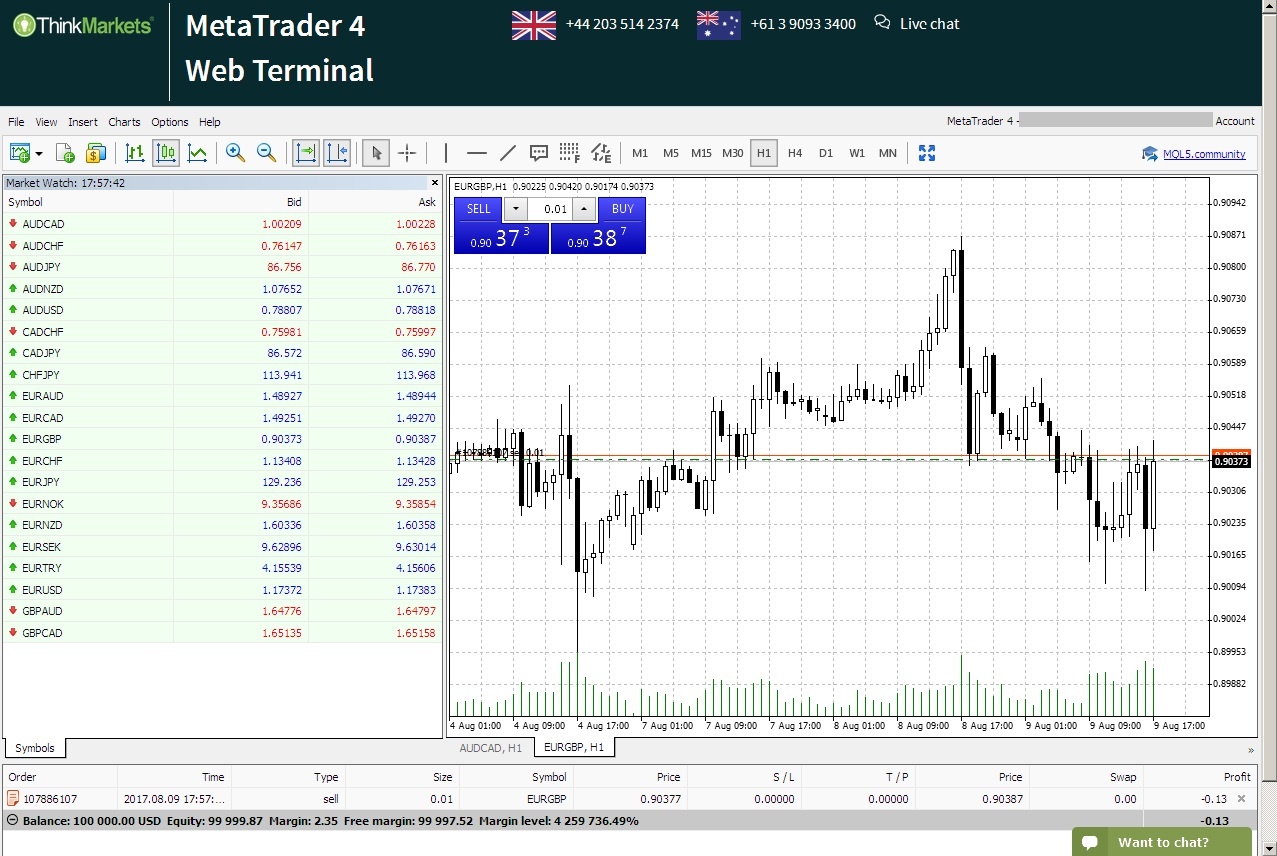Open the Charts menu
1277x856 pixels.
point(124,121)
